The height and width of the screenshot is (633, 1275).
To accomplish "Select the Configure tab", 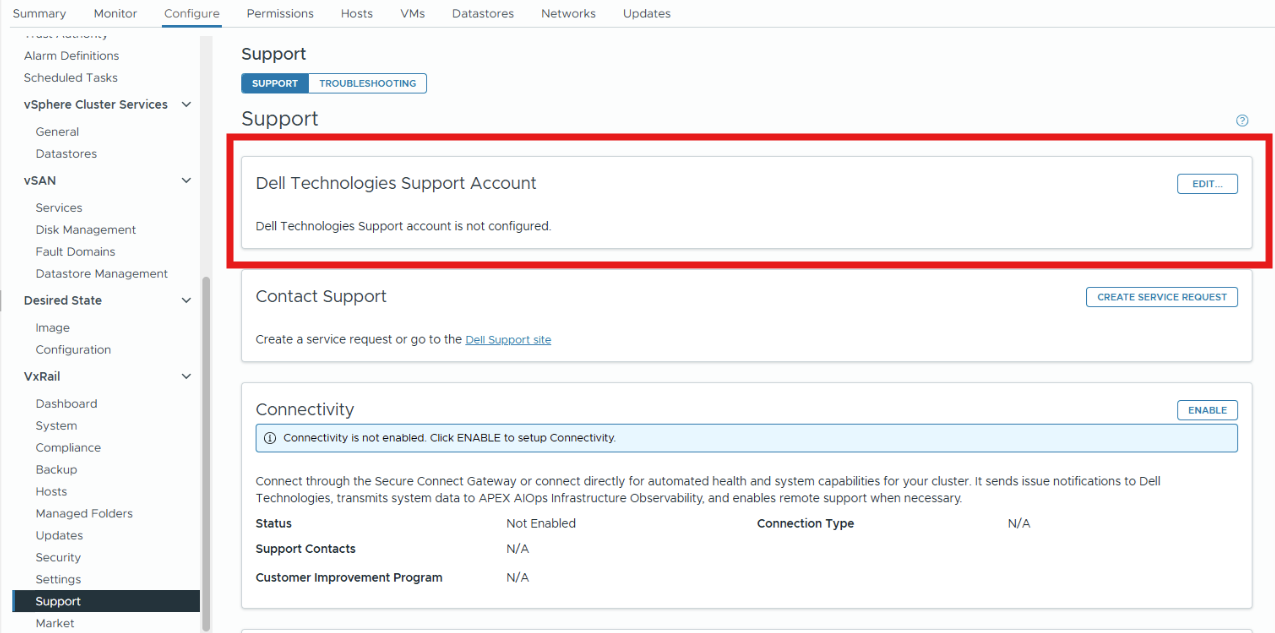I will [x=192, y=13].
